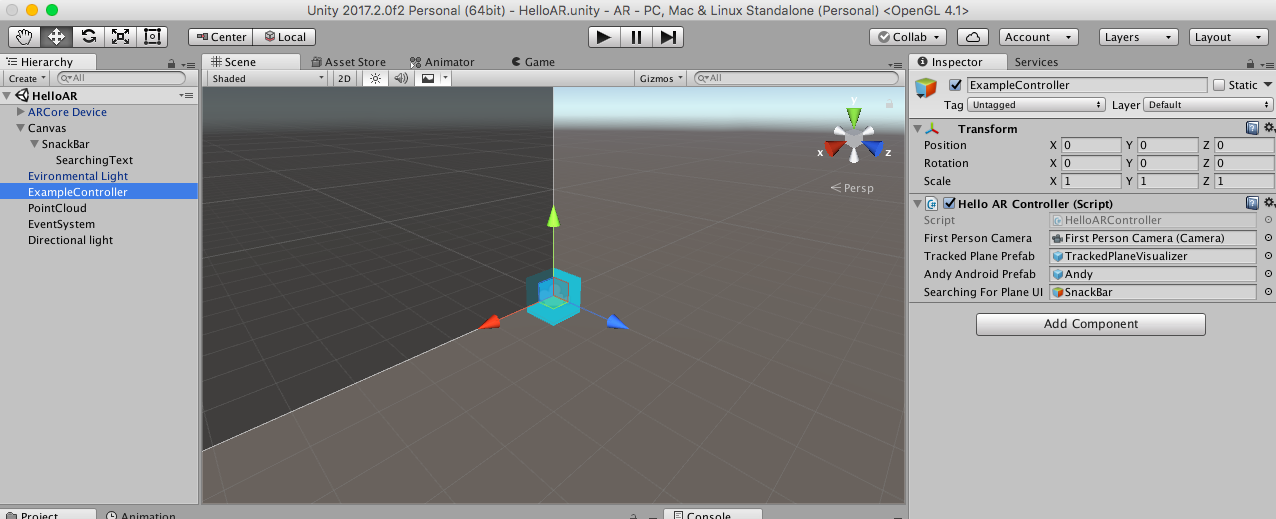Collapse the HelloAR scene root
The width and height of the screenshot is (1276, 519).
[x=8, y=96]
